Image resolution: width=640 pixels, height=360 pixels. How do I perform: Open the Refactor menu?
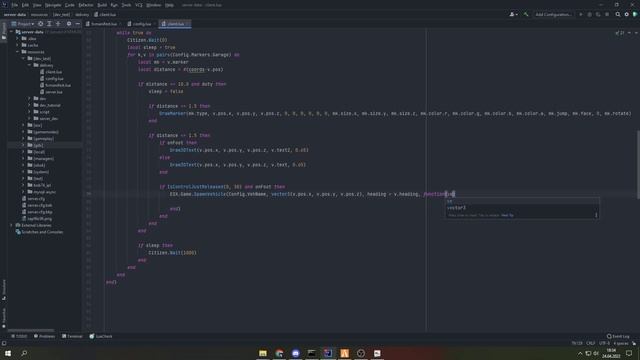tap(86, 5)
